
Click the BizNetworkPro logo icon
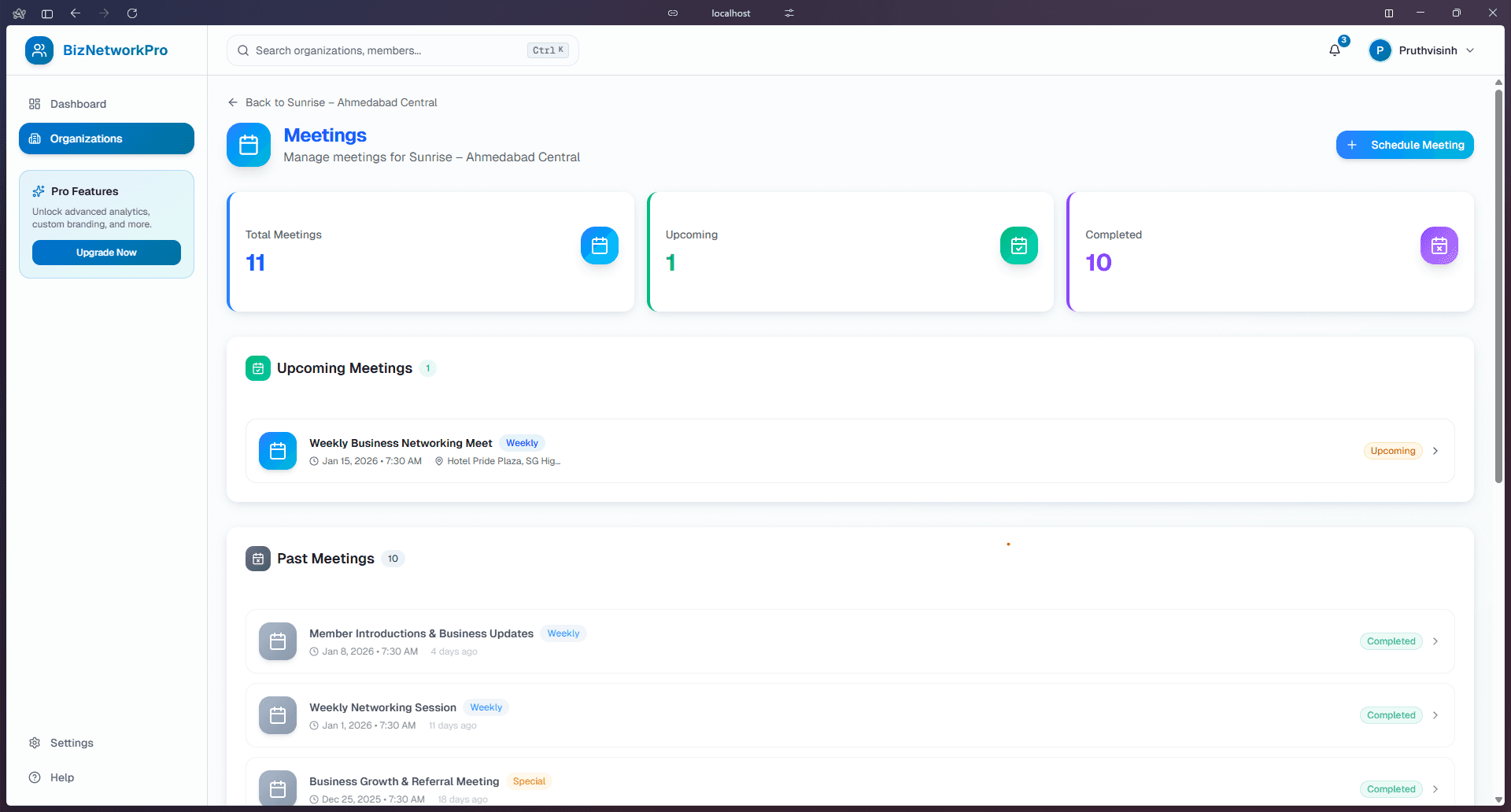(39, 50)
